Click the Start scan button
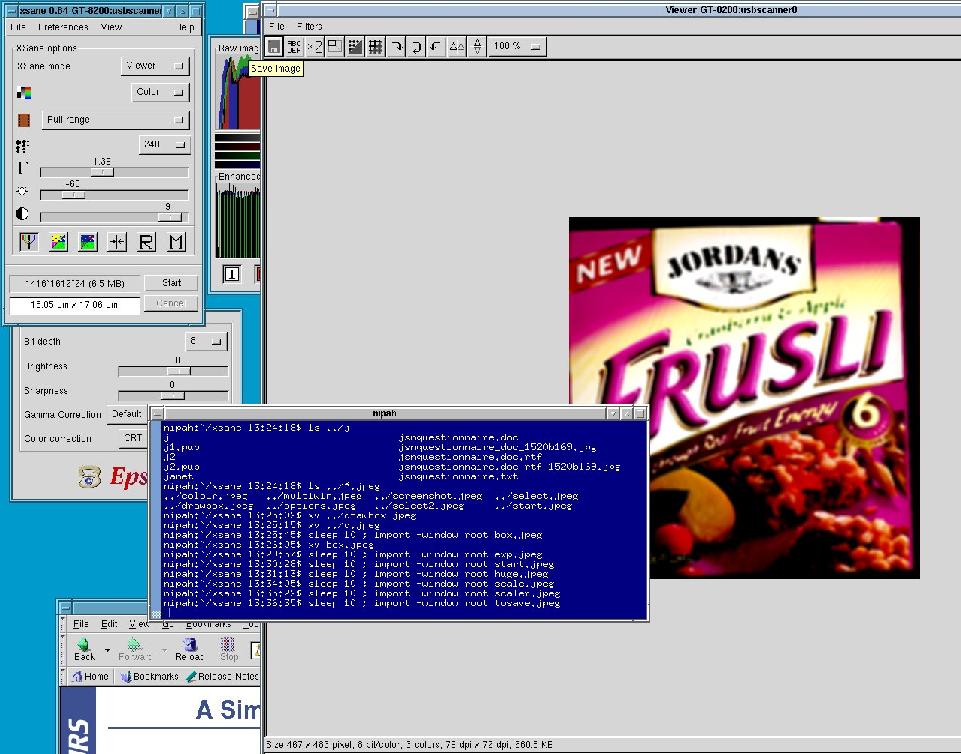 point(171,283)
